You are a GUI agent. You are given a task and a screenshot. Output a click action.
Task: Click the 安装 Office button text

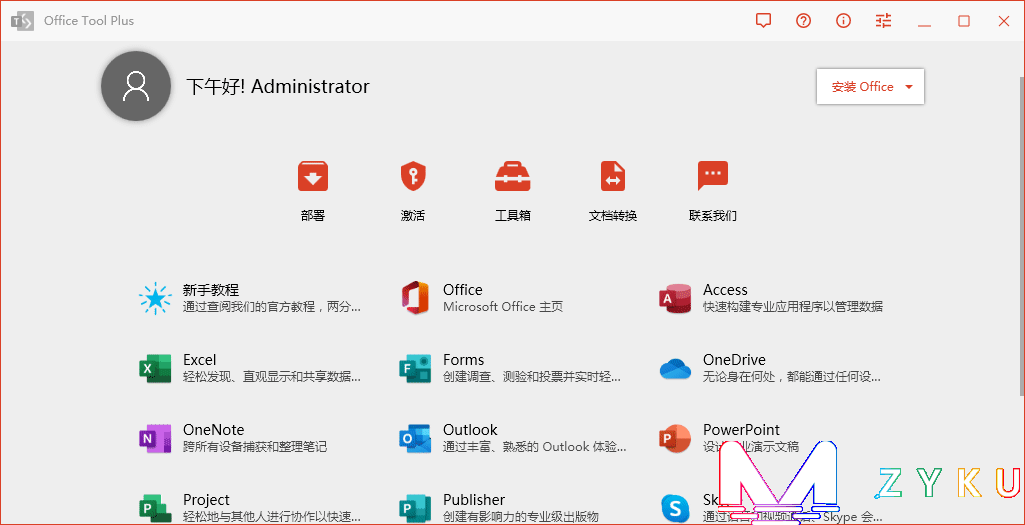tap(862, 87)
